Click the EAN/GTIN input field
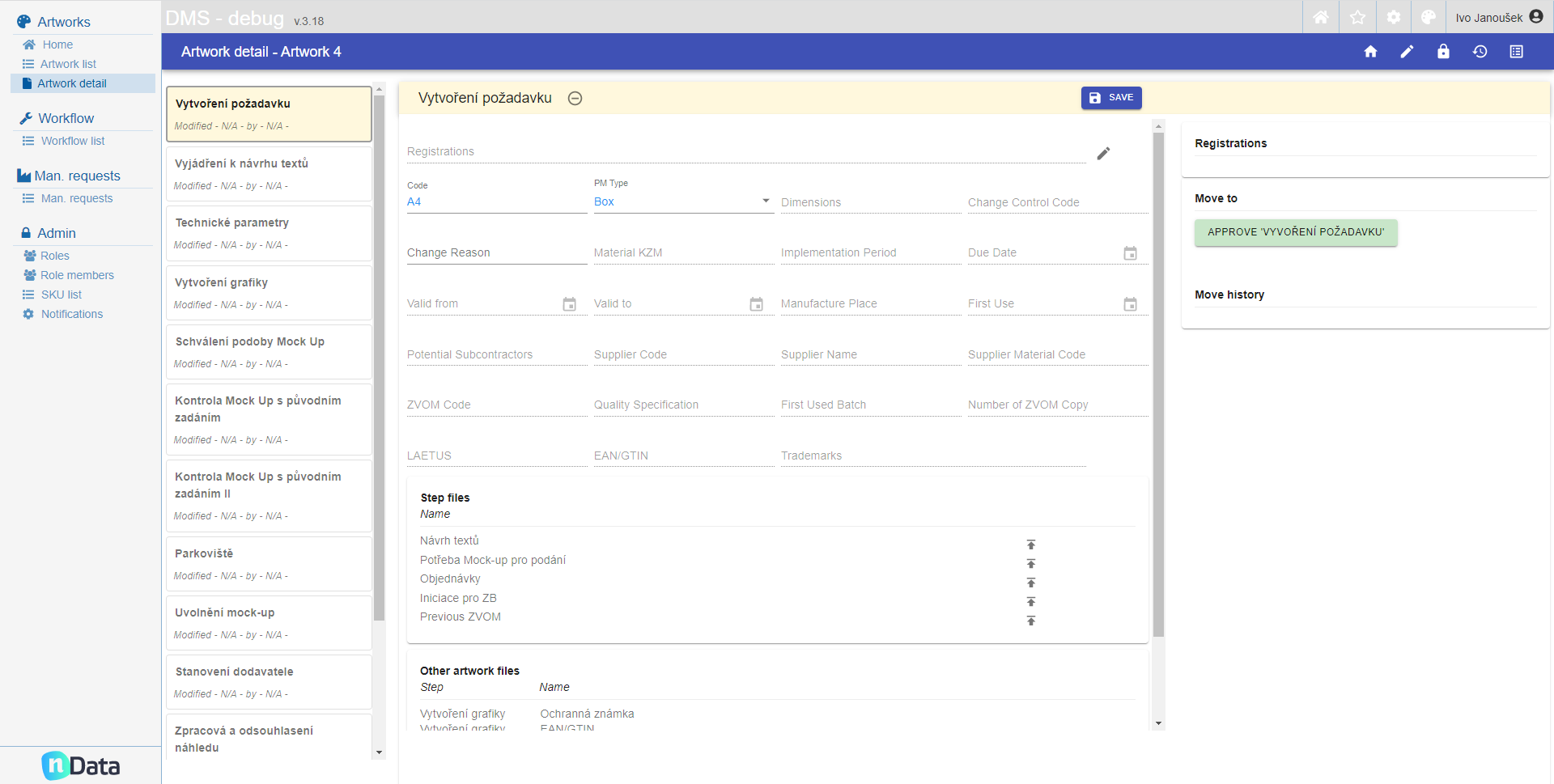The width and height of the screenshot is (1554, 784). tap(683, 456)
